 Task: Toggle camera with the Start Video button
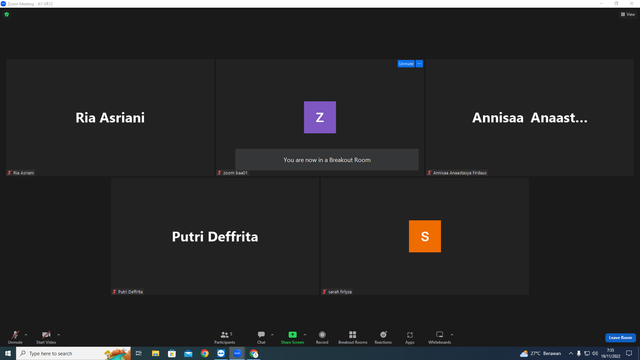pyautogui.click(x=46, y=337)
